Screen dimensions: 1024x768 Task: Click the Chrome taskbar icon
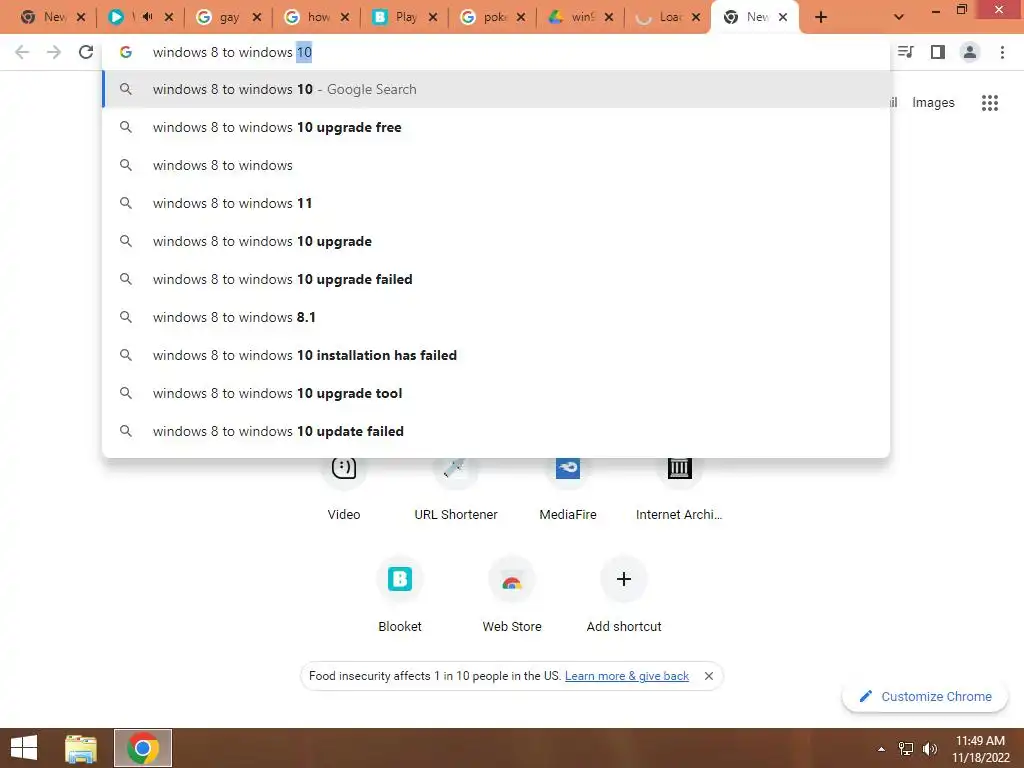(x=143, y=748)
